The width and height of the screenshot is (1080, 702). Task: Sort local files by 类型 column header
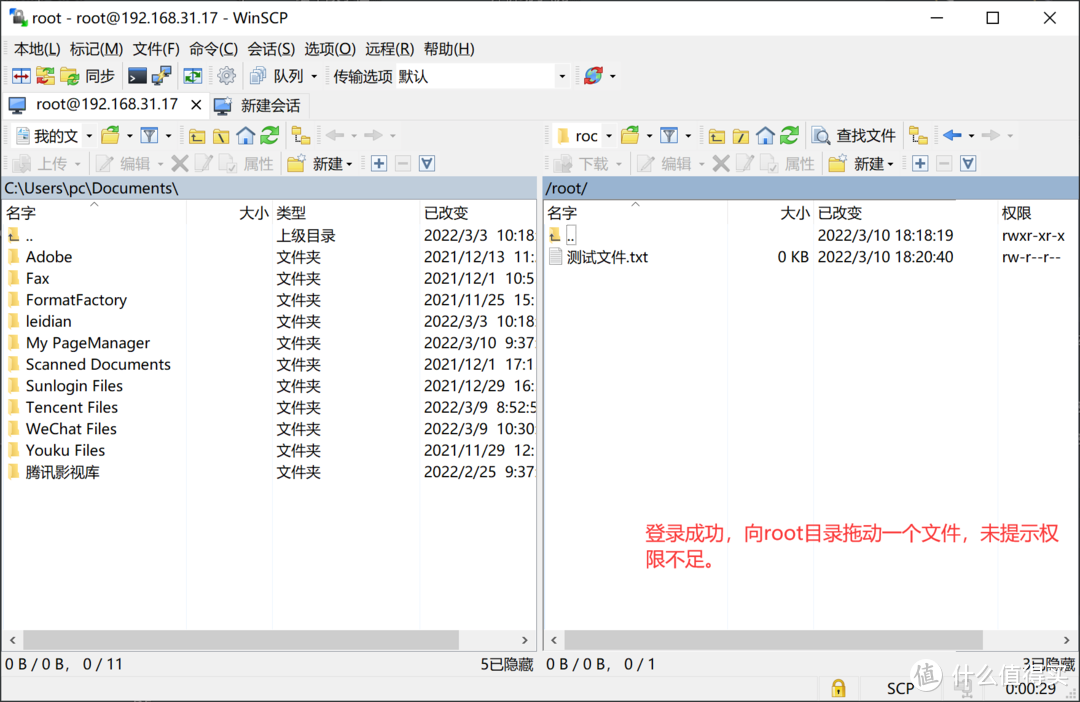[x=346, y=213]
